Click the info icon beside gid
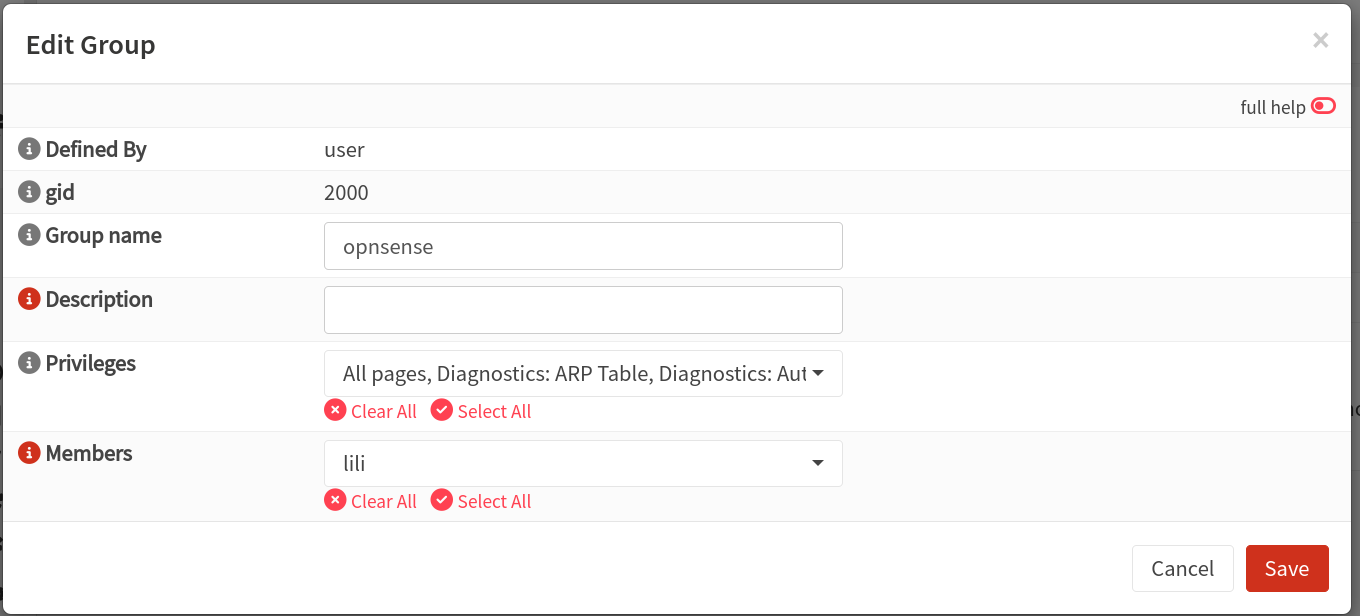Image resolution: width=1360 pixels, height=616 pixels. [27, 191]
